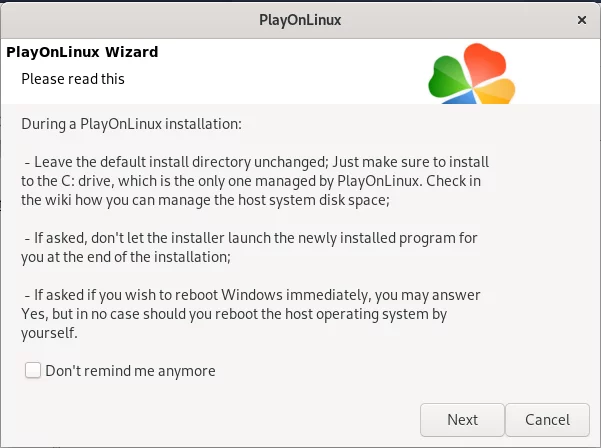Click the yellow petal of the logo
The image size is (601, 448).
(495, 91)
